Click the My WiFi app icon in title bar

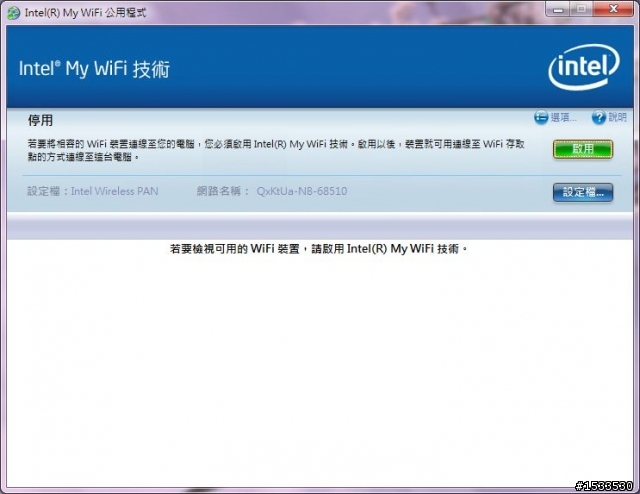(x=13, y=13)
